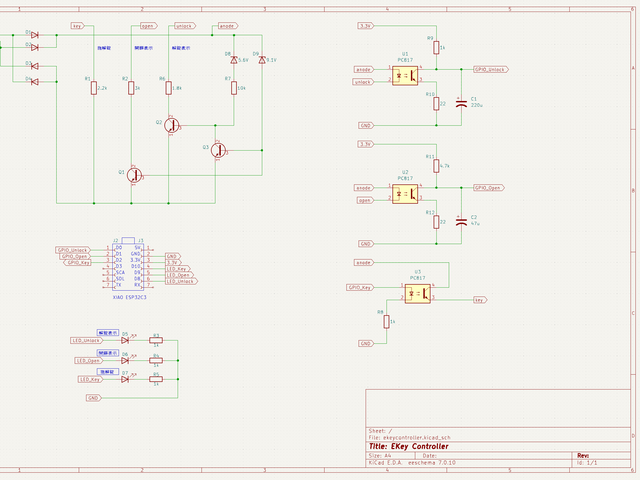The height and width of the screenshot is (480, 640).
Task: Select resistor R11 4.7k
Action: (x=436, y=165)
